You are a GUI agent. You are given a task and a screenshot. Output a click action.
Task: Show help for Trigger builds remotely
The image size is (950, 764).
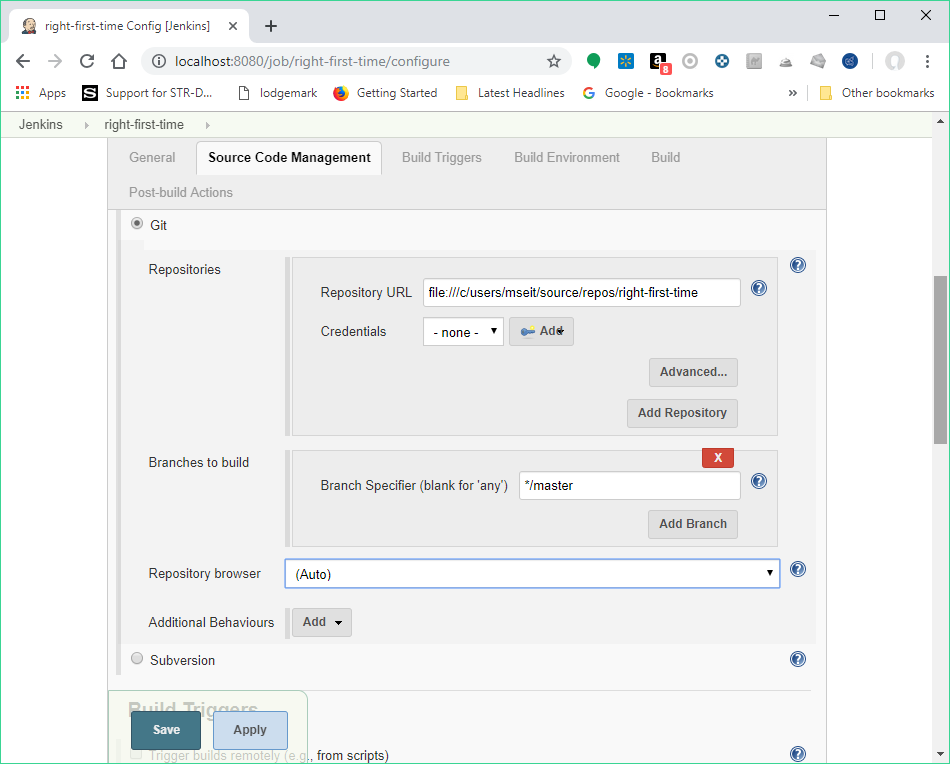(798, 754)
